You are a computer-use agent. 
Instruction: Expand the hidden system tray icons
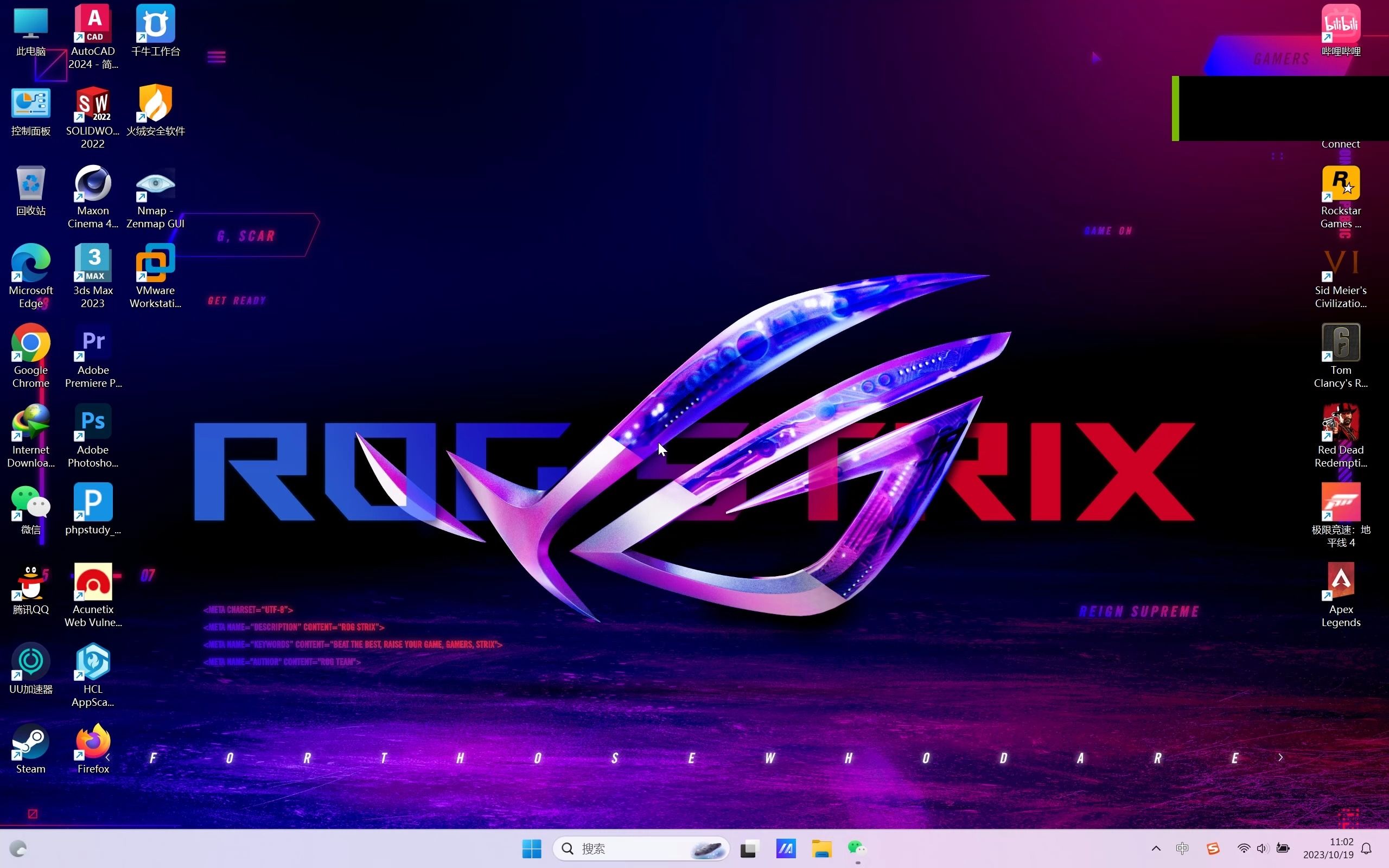[x=1156, y=848]
